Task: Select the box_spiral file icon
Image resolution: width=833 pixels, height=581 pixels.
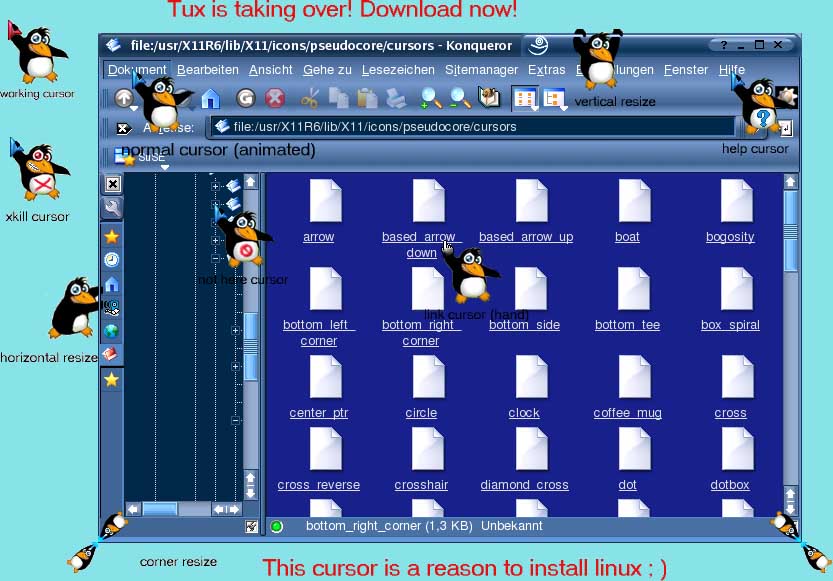Action: coord(736,289)
